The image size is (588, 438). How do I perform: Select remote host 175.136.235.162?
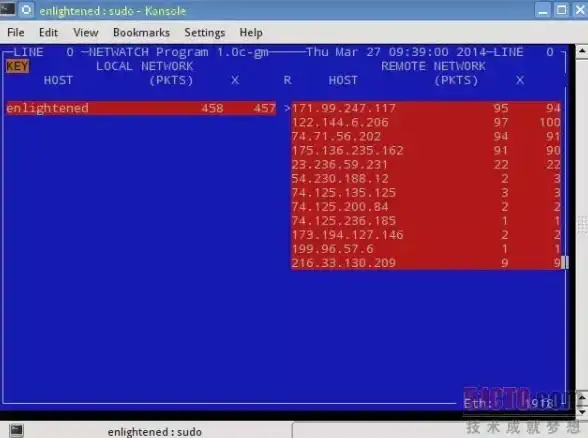coord(426,150)
